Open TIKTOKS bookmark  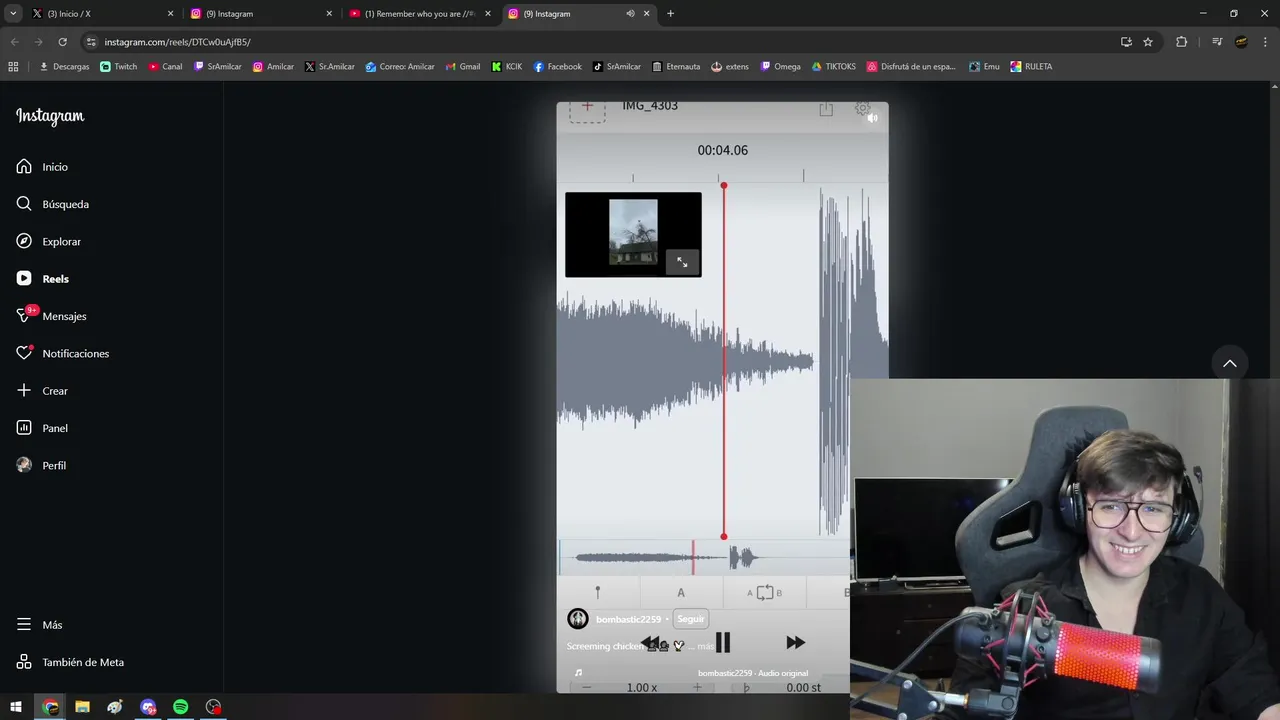tap(834, 67)
